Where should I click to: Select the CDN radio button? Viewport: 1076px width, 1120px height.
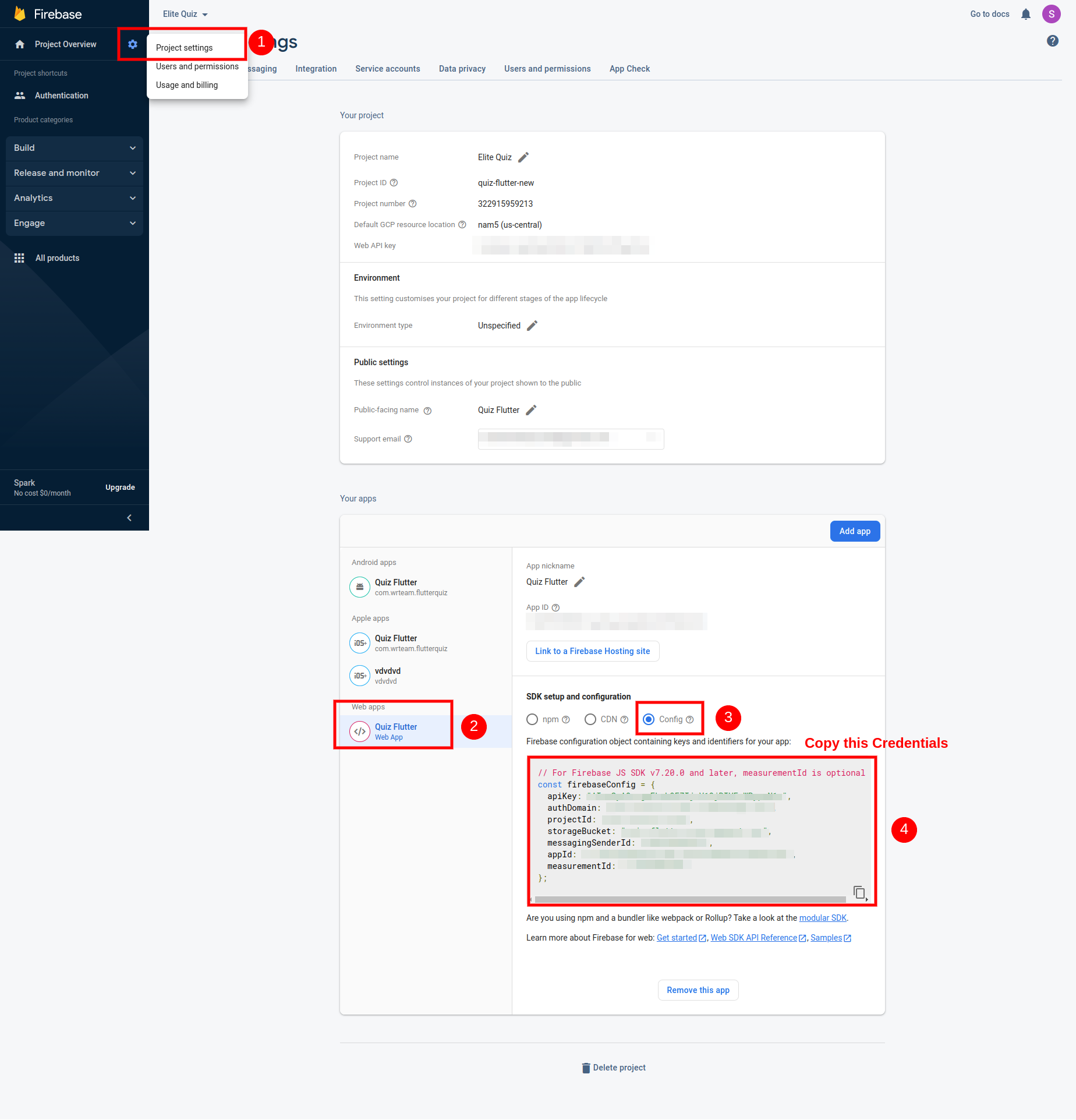590,719
